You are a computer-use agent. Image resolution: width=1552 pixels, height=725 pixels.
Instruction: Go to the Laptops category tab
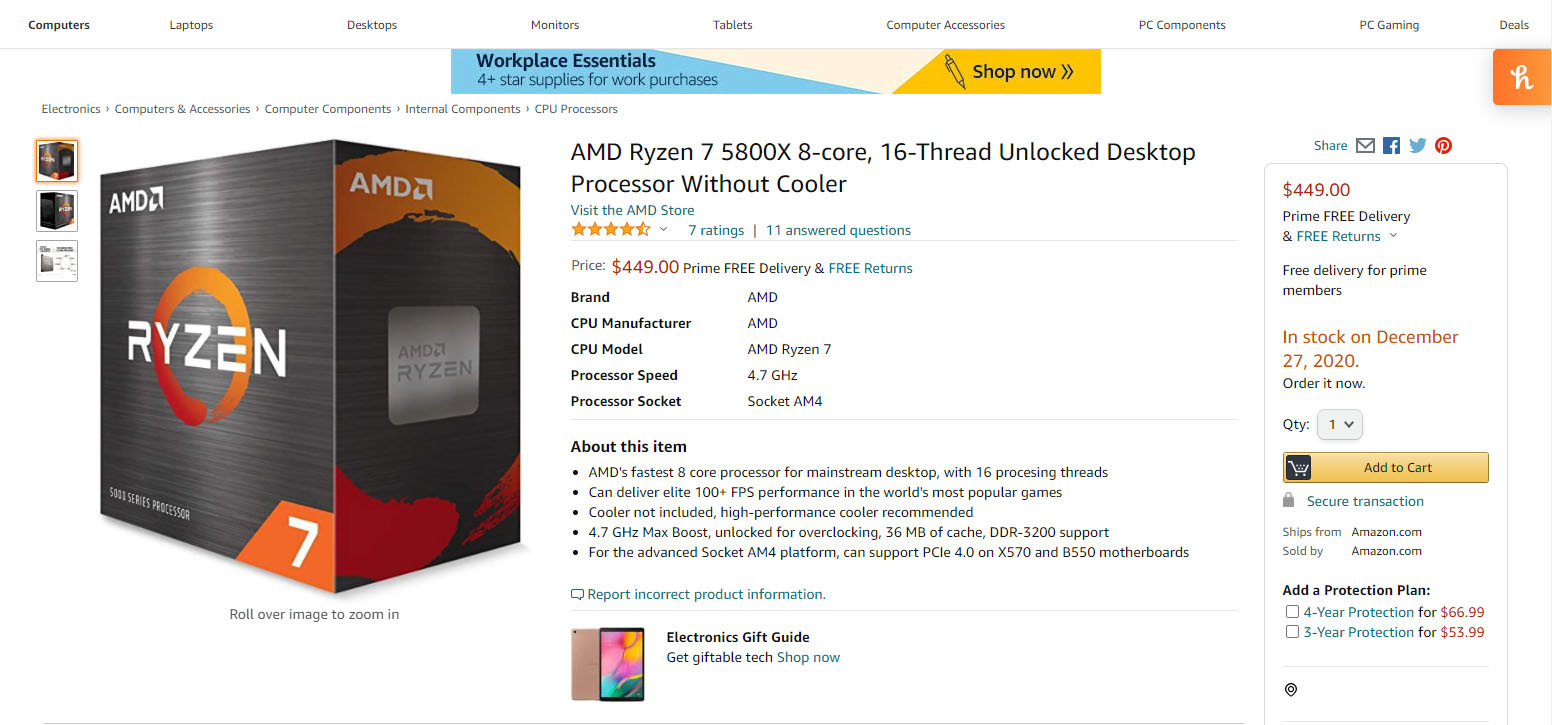click(x=191, y=25)
